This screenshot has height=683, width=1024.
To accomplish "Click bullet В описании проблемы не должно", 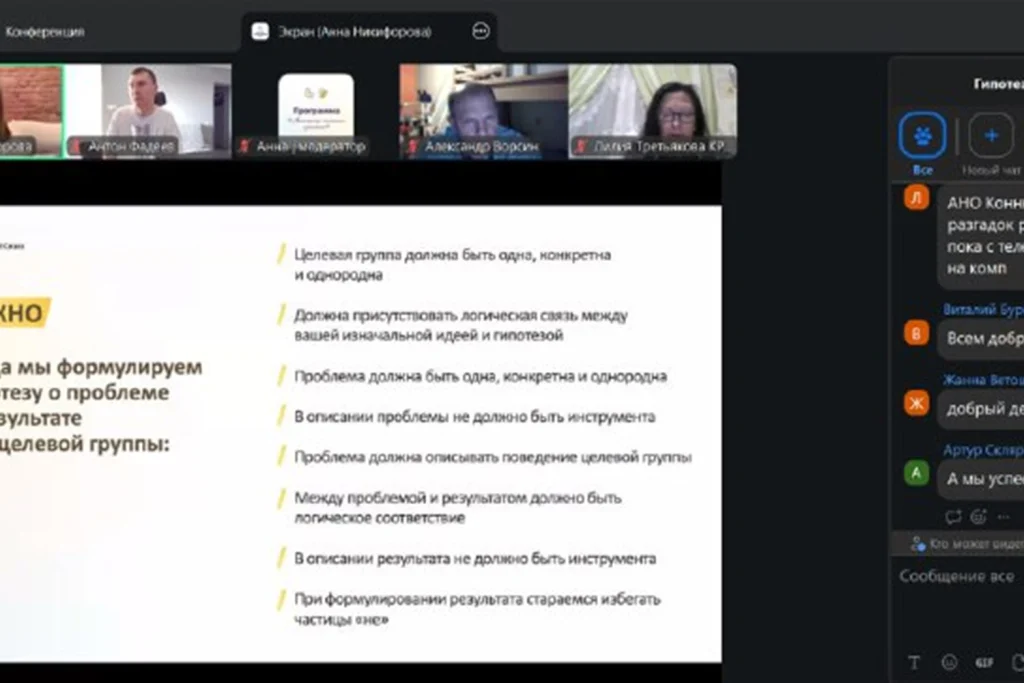I will 474,417.
